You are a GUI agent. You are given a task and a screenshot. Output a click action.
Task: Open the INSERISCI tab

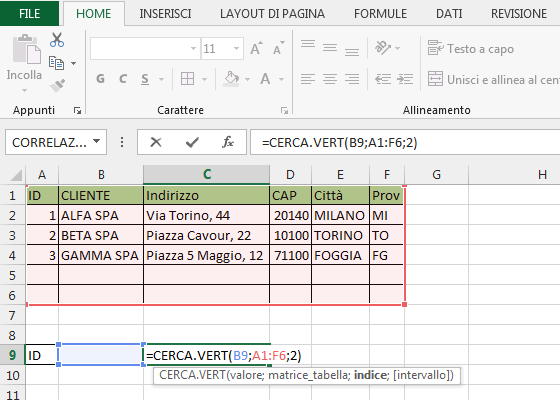coord(165,14)
